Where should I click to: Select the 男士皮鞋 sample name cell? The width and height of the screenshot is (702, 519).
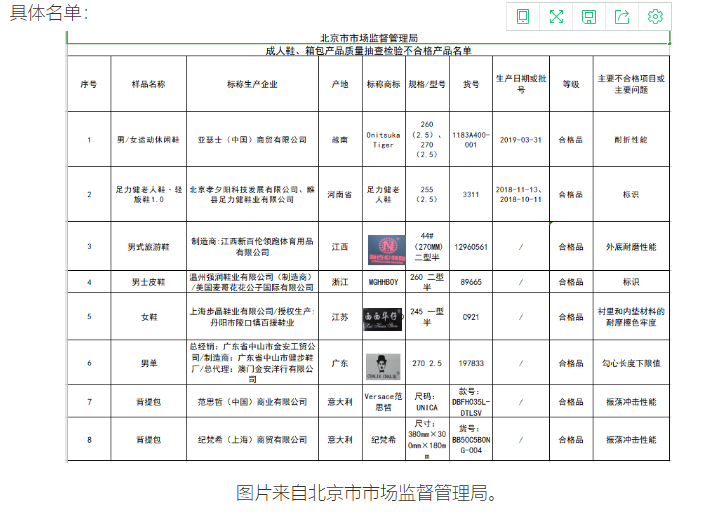coord(148,282)
